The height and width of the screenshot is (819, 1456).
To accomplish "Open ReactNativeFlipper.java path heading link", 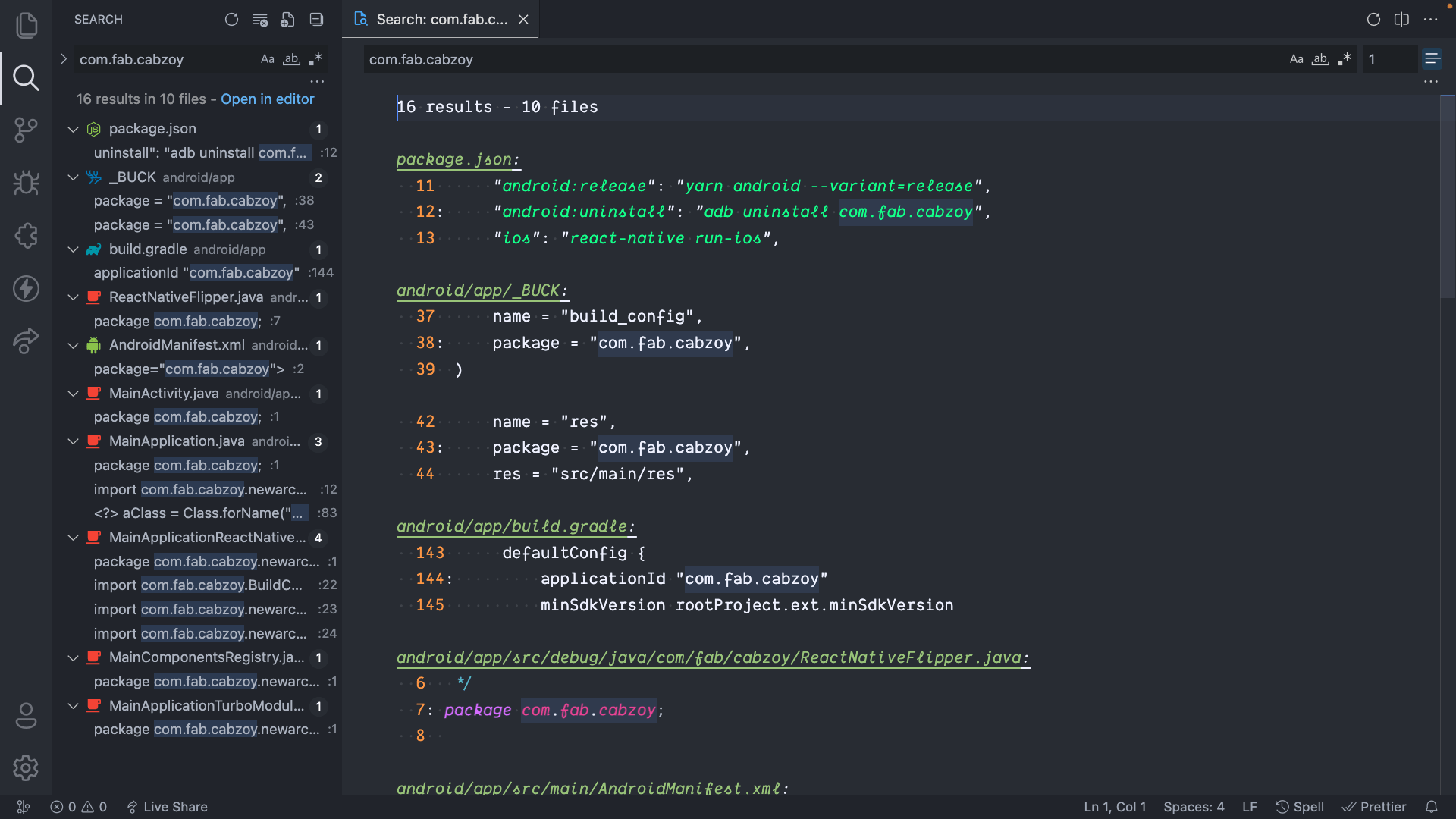I will (713, 658).
